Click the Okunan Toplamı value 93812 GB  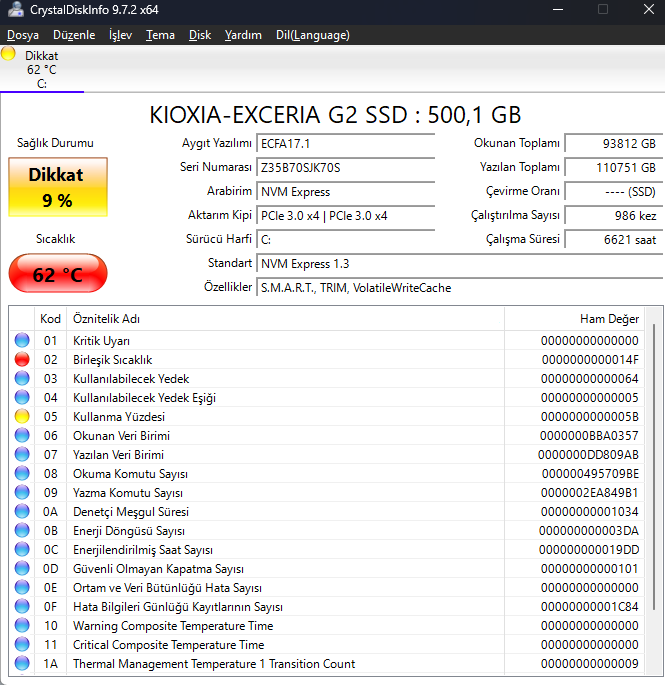[613, 144]
